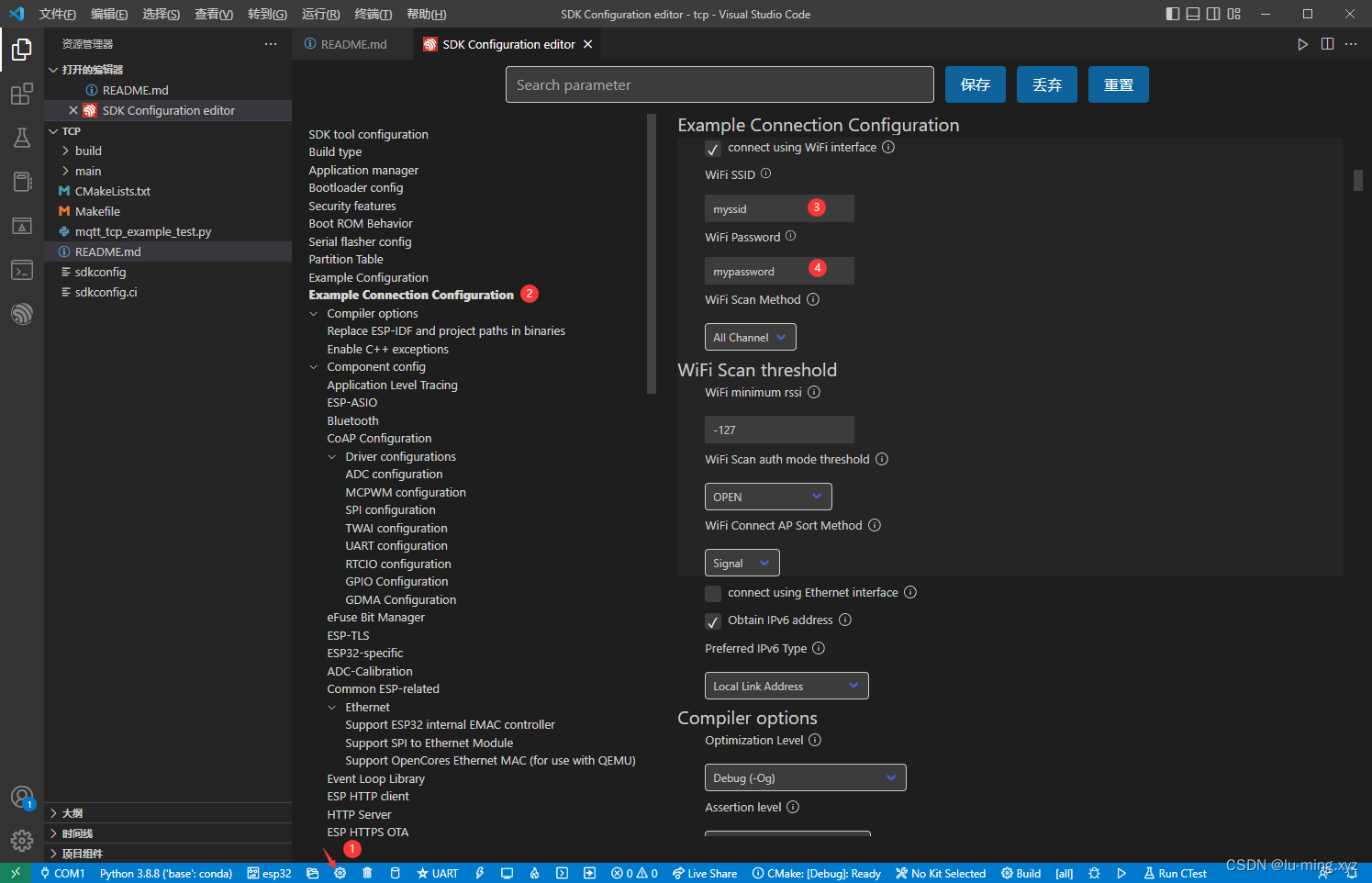Open the Extensions view in activity bar
This screenshot has width=1372, height=883.
(x=22, y=94)
